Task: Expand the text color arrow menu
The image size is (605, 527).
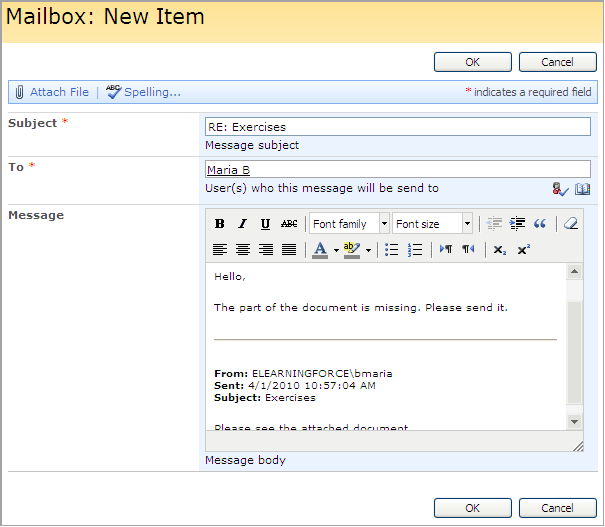Action: (336, 250)
